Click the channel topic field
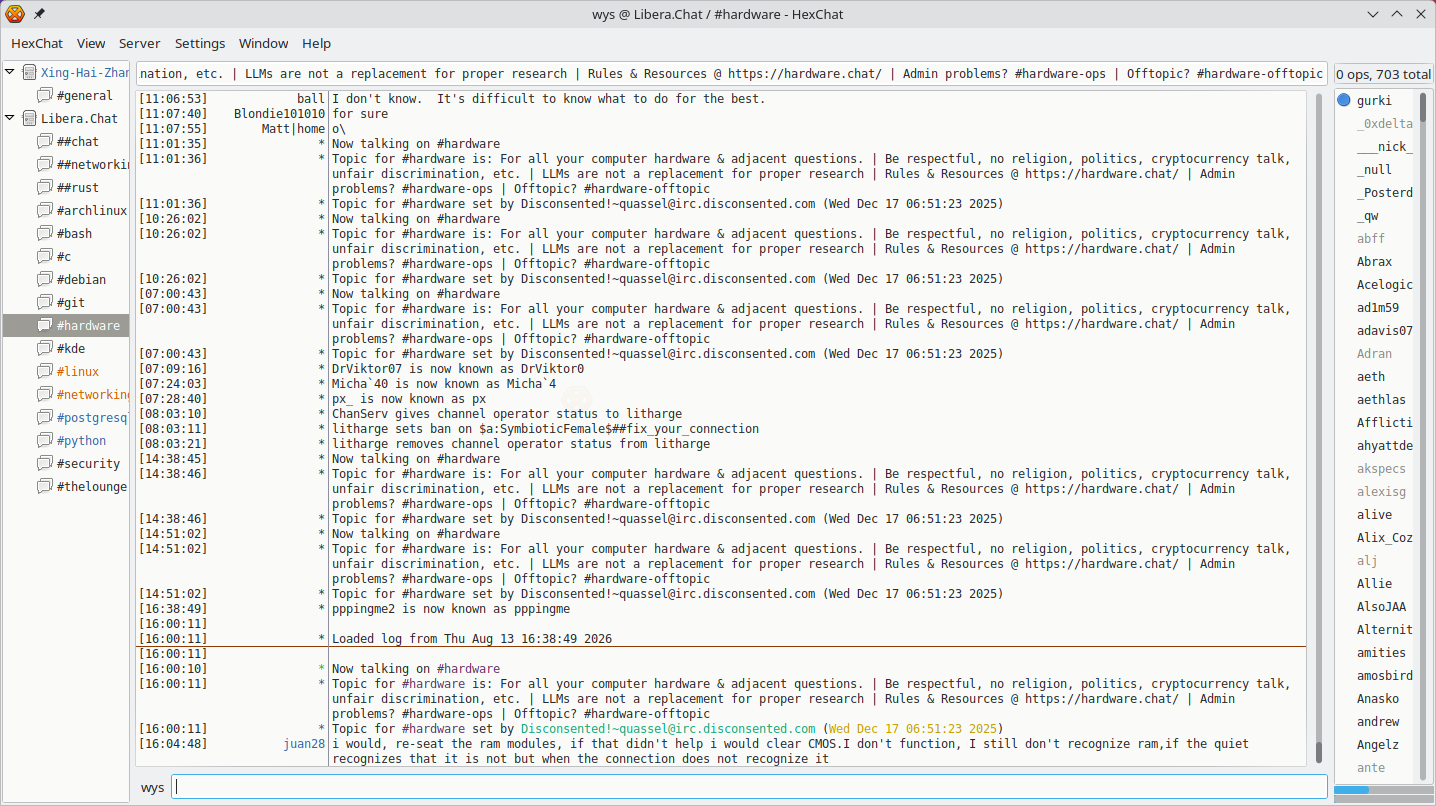This screenshot has height=806, width=1436. pyautogui.click(x=731, y=73)
